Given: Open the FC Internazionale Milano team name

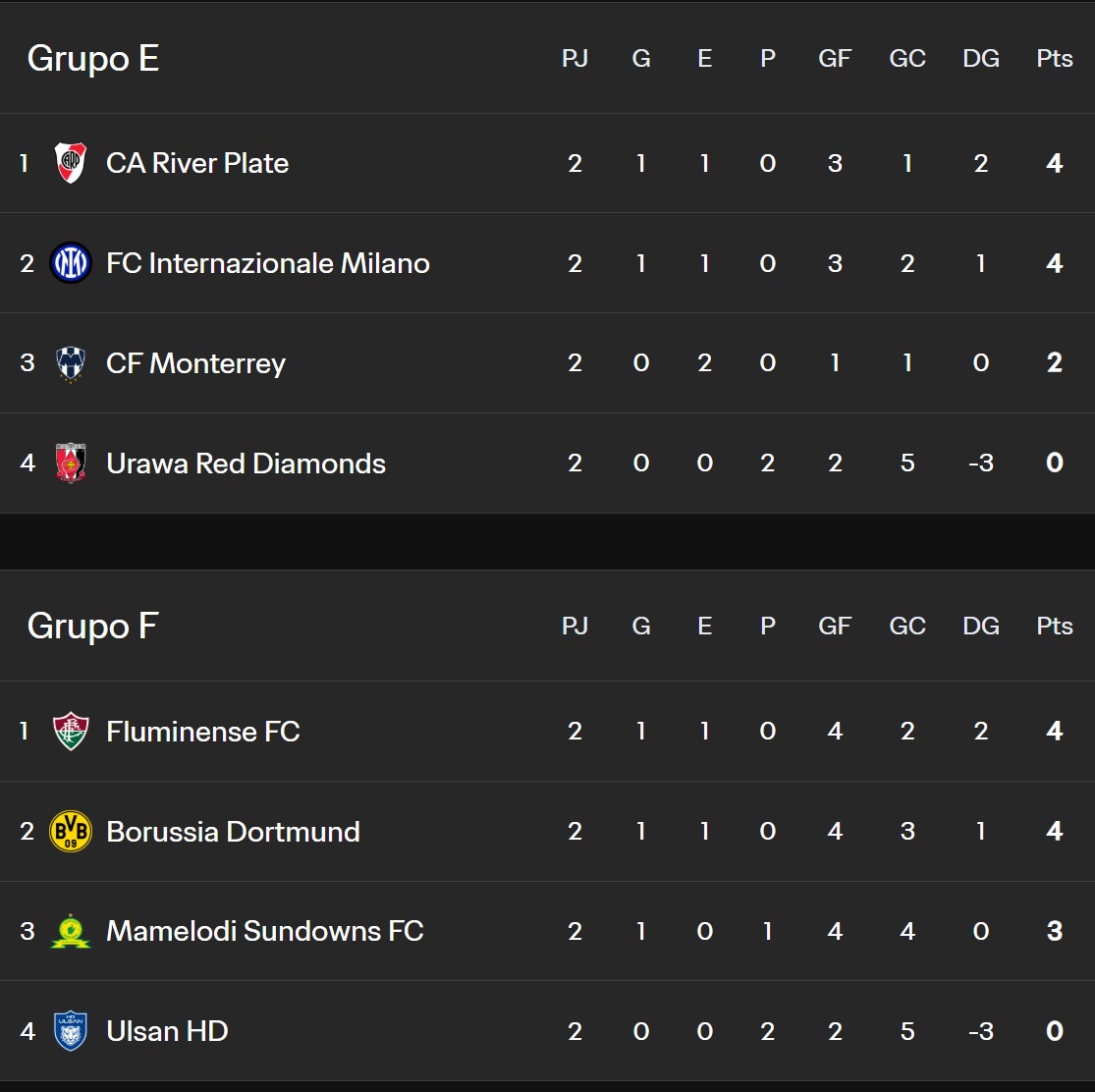Looking at the screenshot, I should (x=268, y=263).
